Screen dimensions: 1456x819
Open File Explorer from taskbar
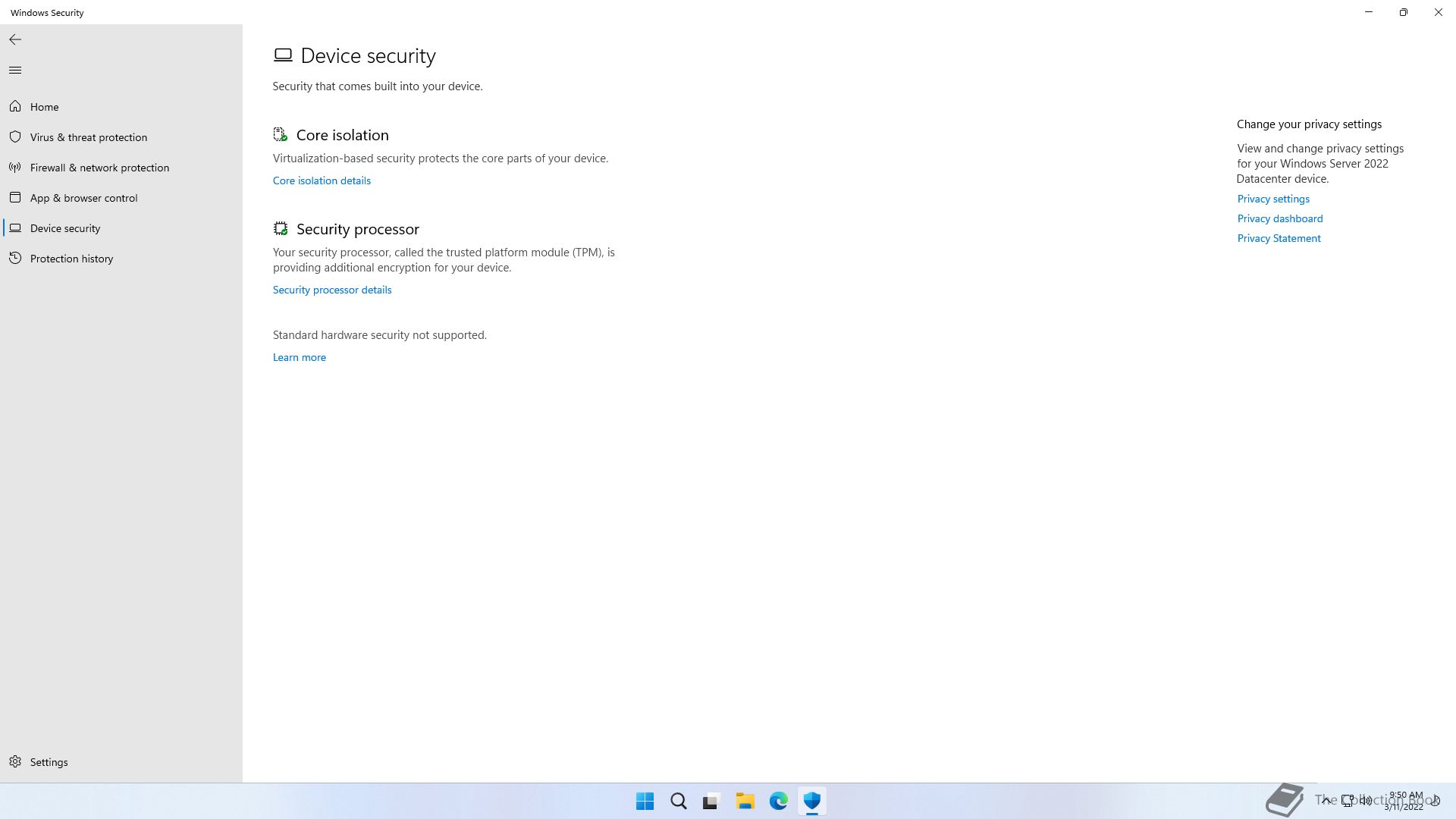(745, 801)
